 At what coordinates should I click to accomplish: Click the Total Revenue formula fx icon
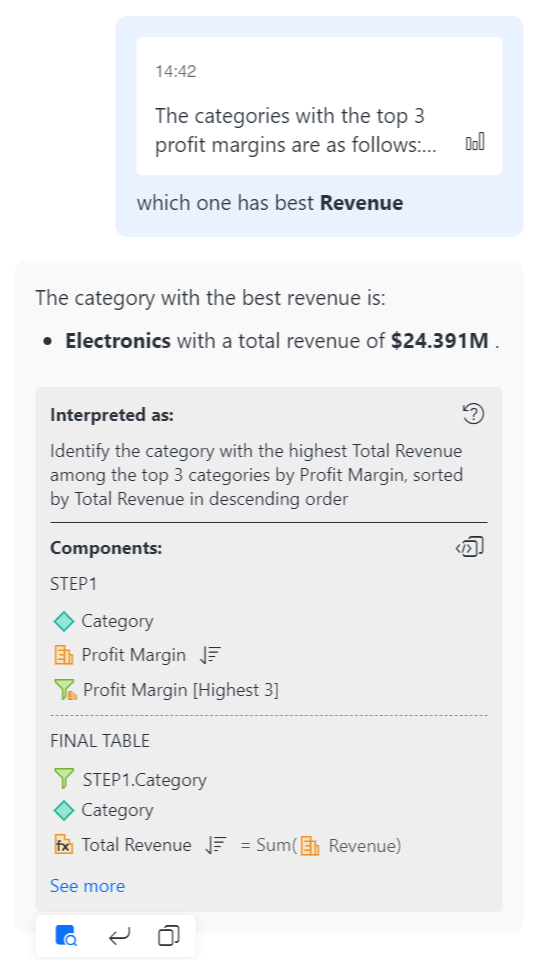point(64,845)
